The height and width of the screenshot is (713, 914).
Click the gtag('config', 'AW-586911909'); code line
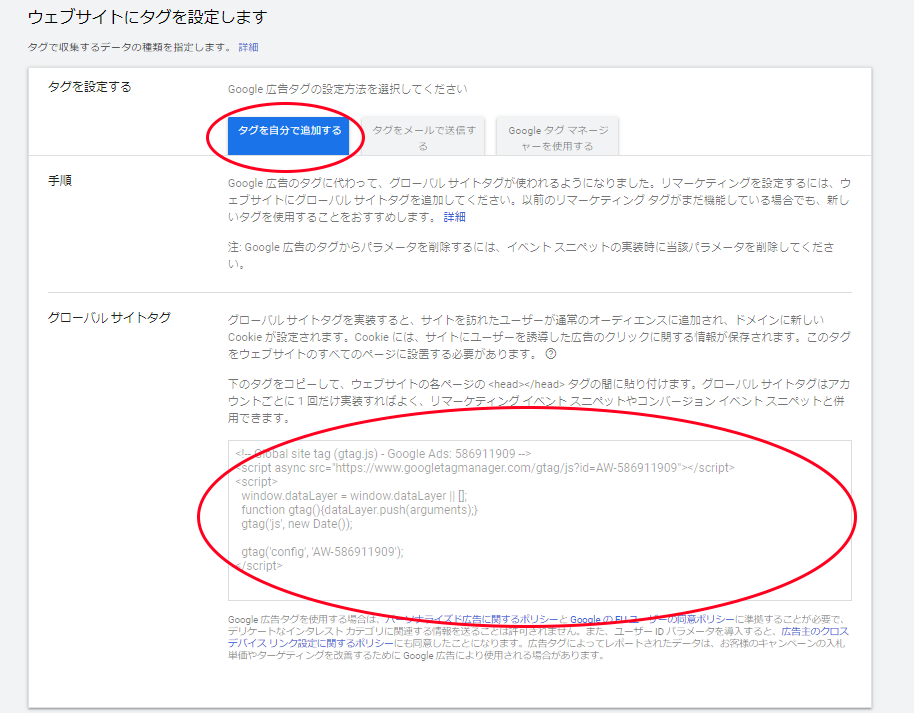click(x=322, y=552)
